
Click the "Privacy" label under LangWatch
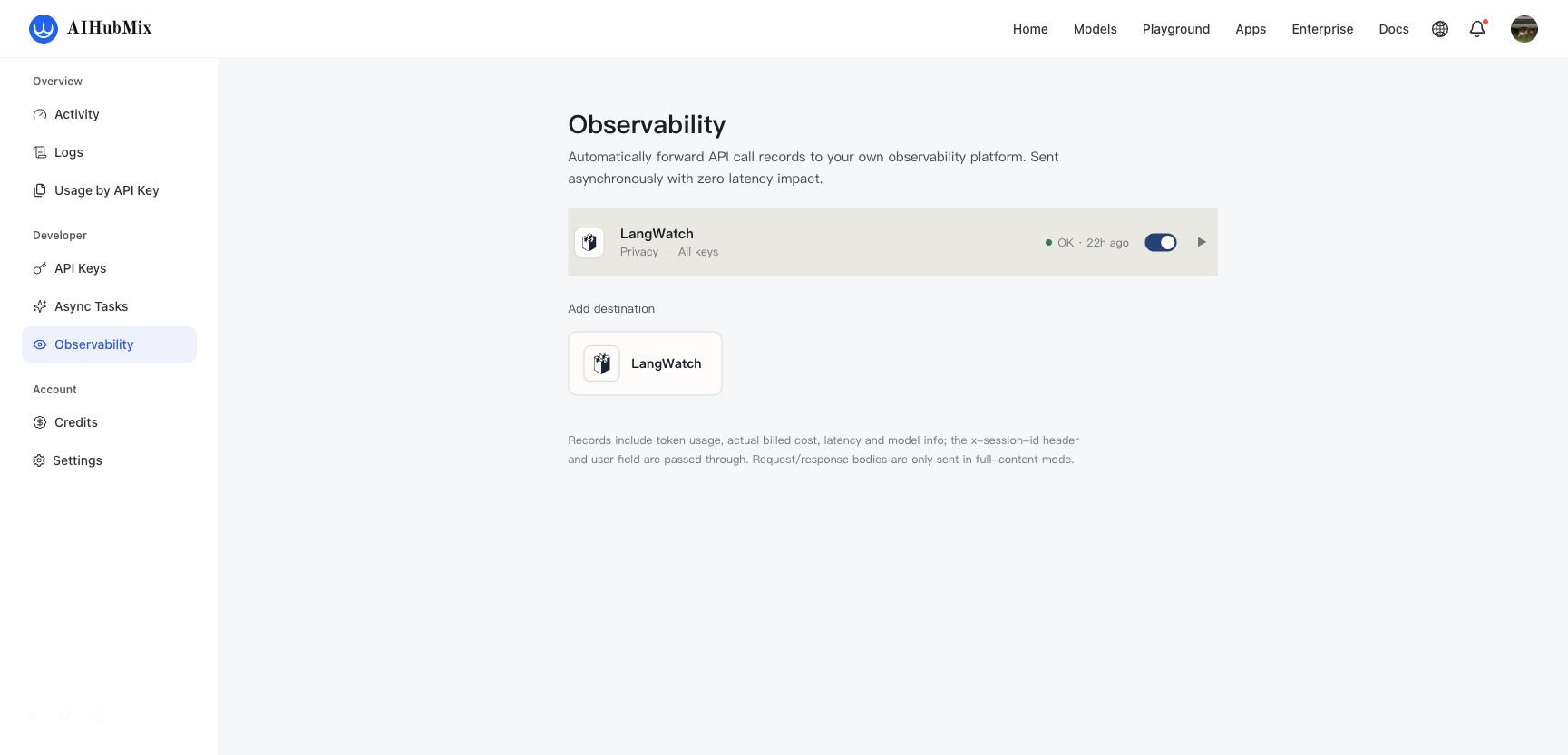639,252
